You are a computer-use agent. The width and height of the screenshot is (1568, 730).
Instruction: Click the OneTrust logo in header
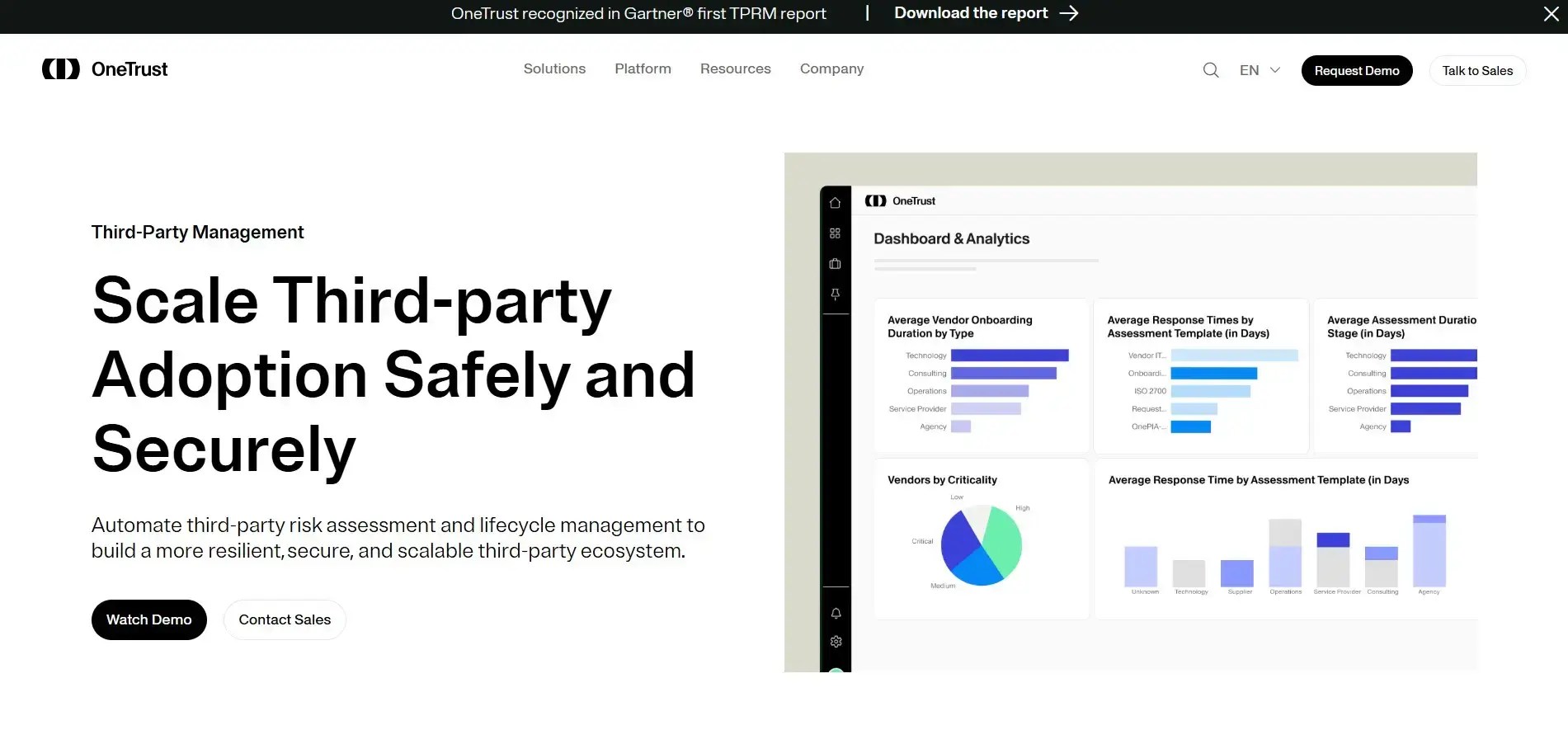click(105, 69)
